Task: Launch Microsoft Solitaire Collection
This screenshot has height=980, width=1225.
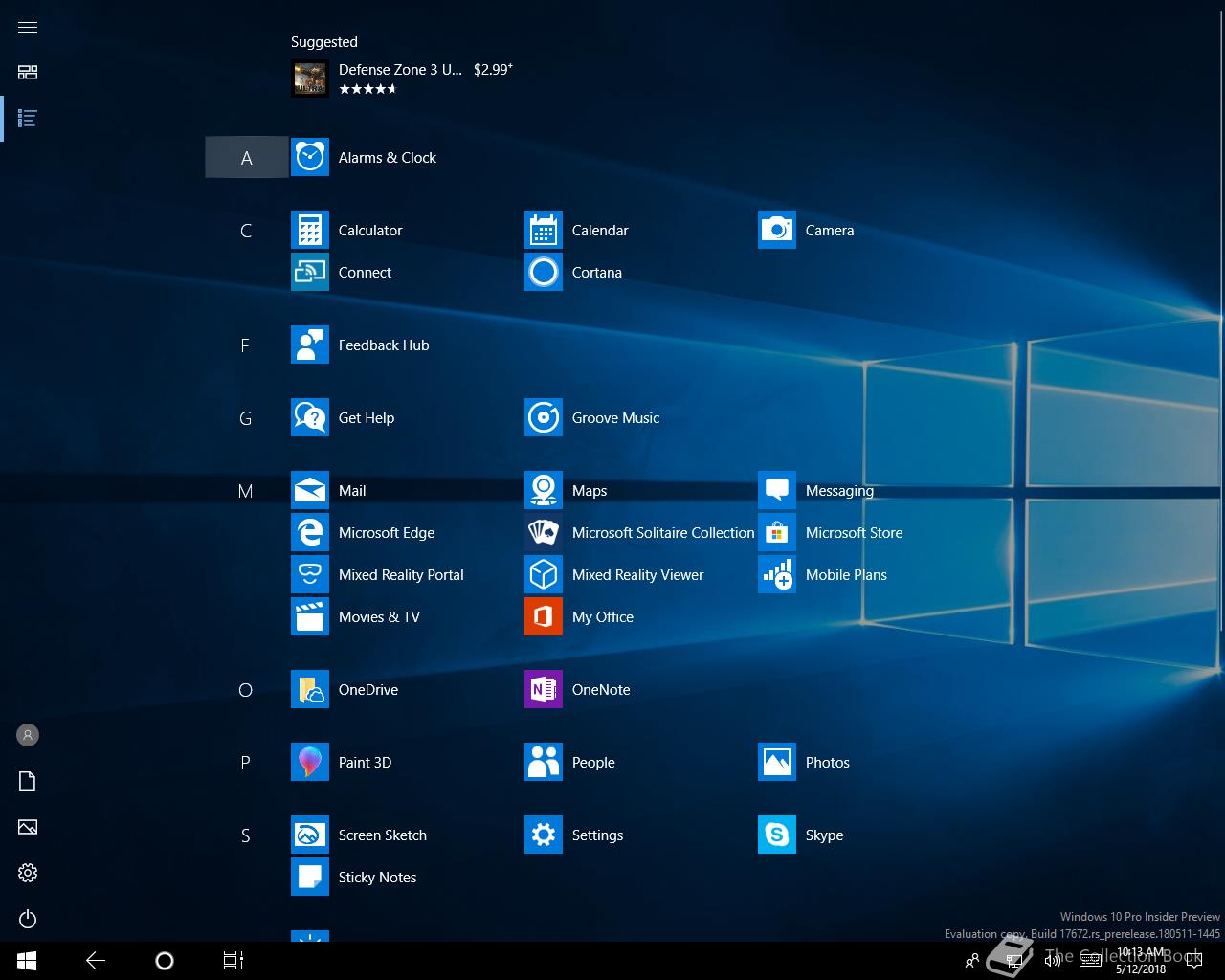Action: pos(639,532)
